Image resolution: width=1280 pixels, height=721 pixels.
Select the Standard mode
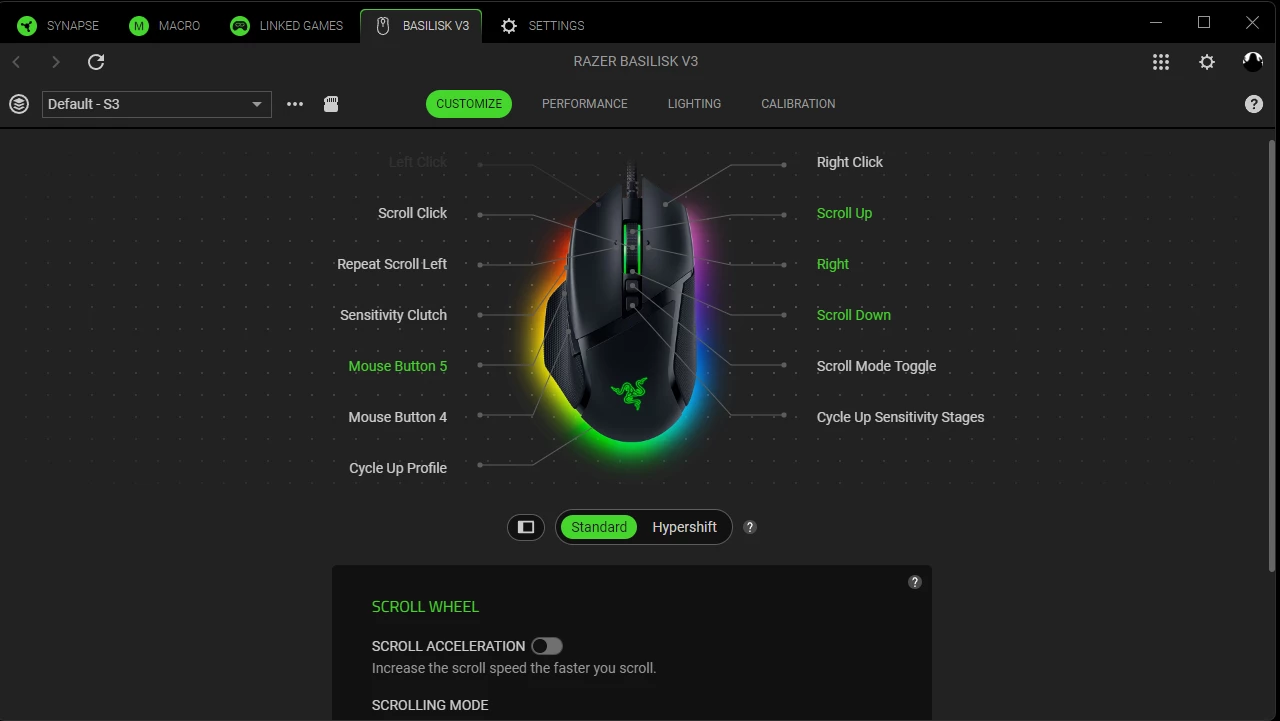[x=599, y=527]
